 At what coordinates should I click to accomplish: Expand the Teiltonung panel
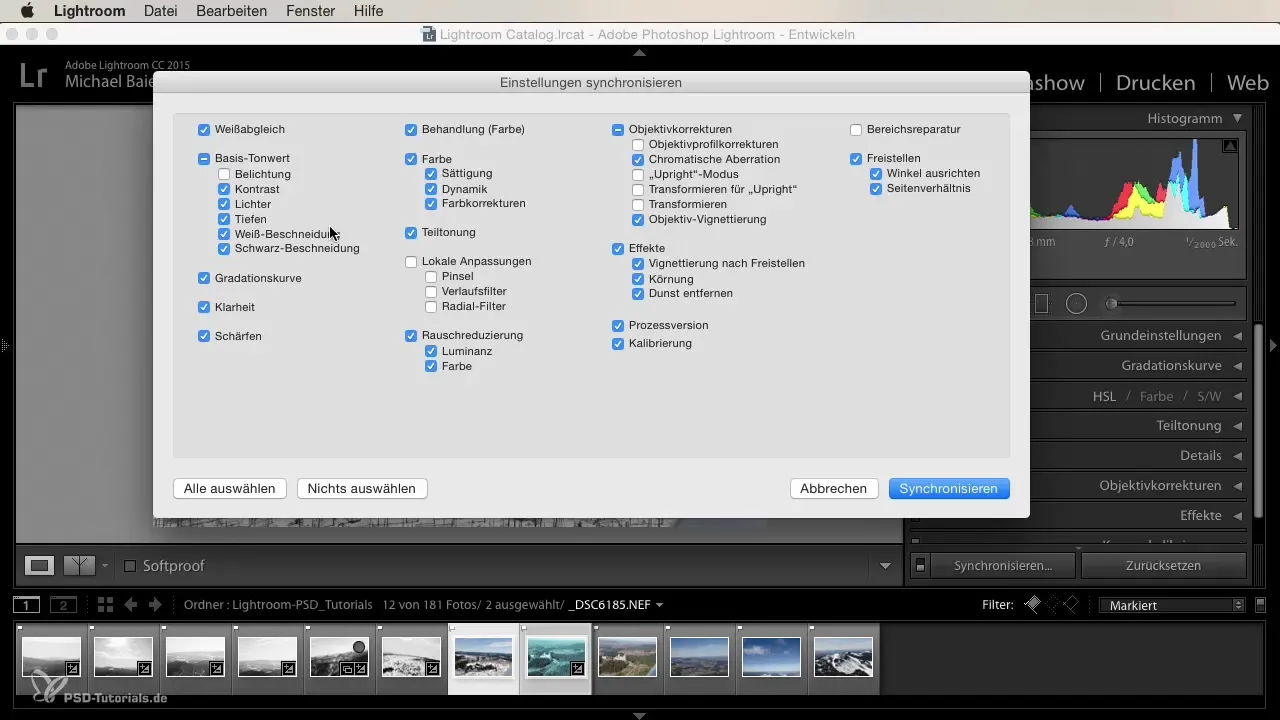click(x=1237, y=426)
